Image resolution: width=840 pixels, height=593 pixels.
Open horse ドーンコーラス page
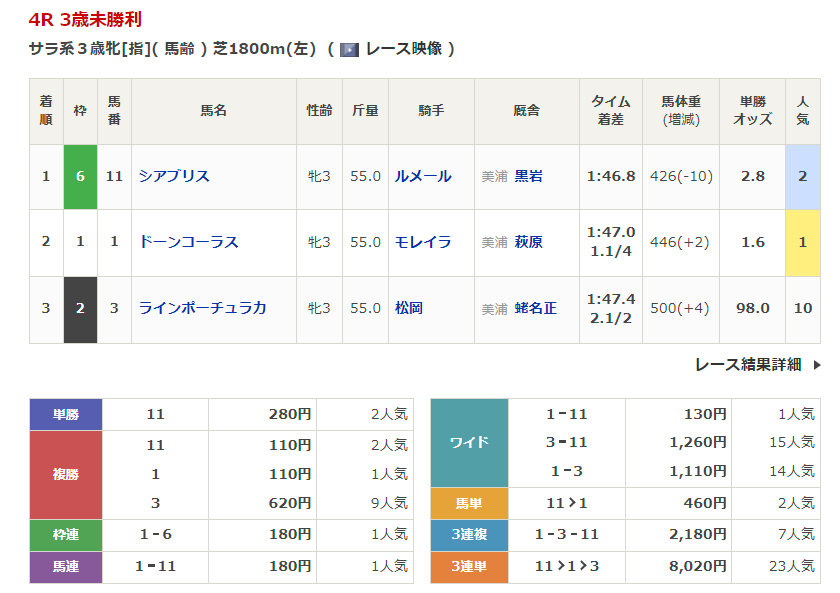[x=188, y=242]
